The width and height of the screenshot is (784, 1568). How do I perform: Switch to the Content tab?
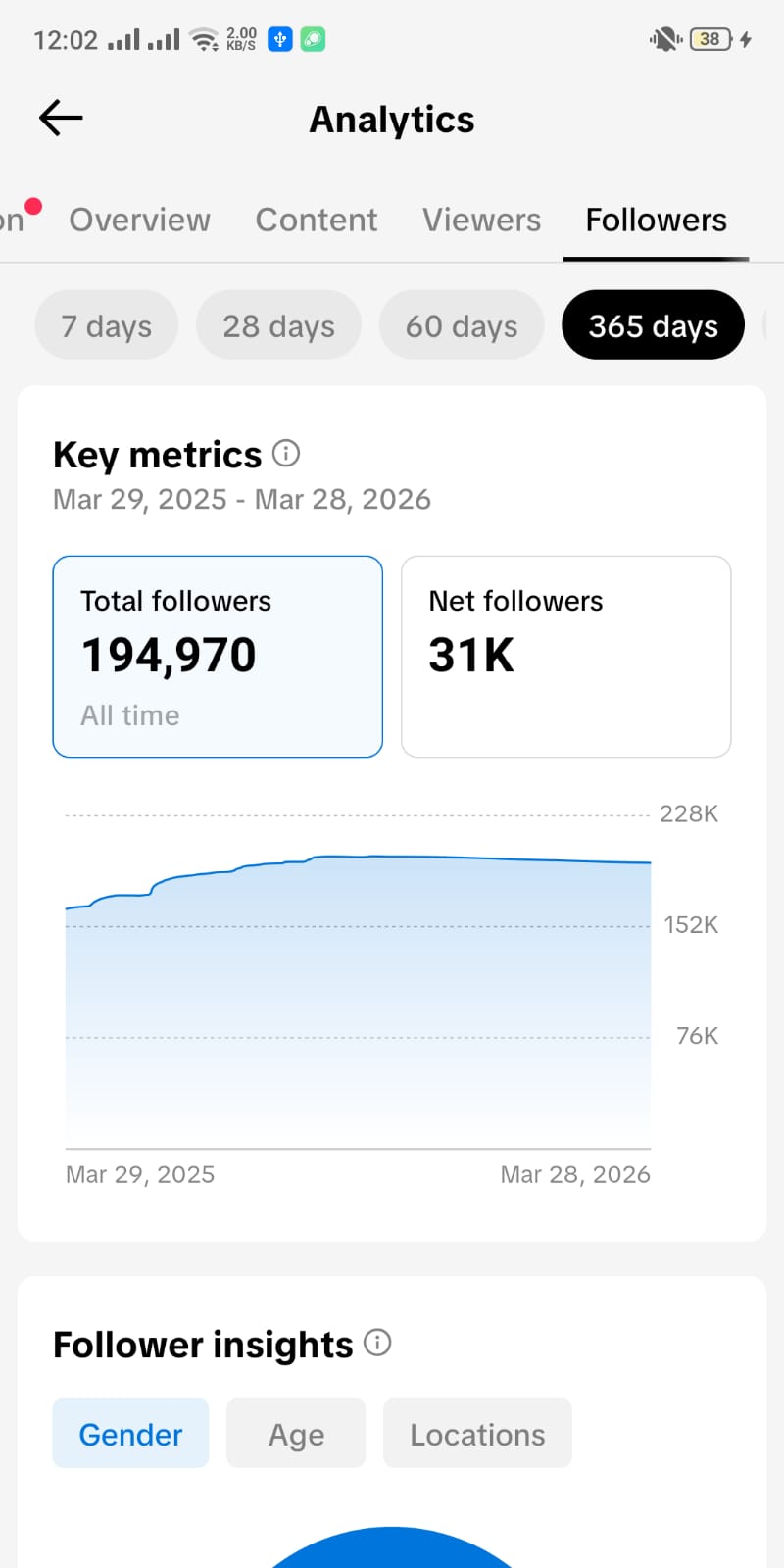tap(317, 220)
